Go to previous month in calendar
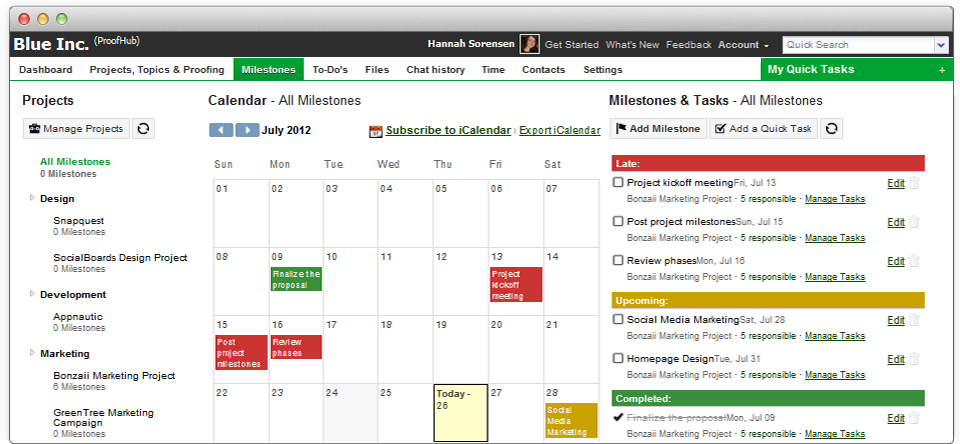Viewport: 960px width, 444px height. coord(221,130)
